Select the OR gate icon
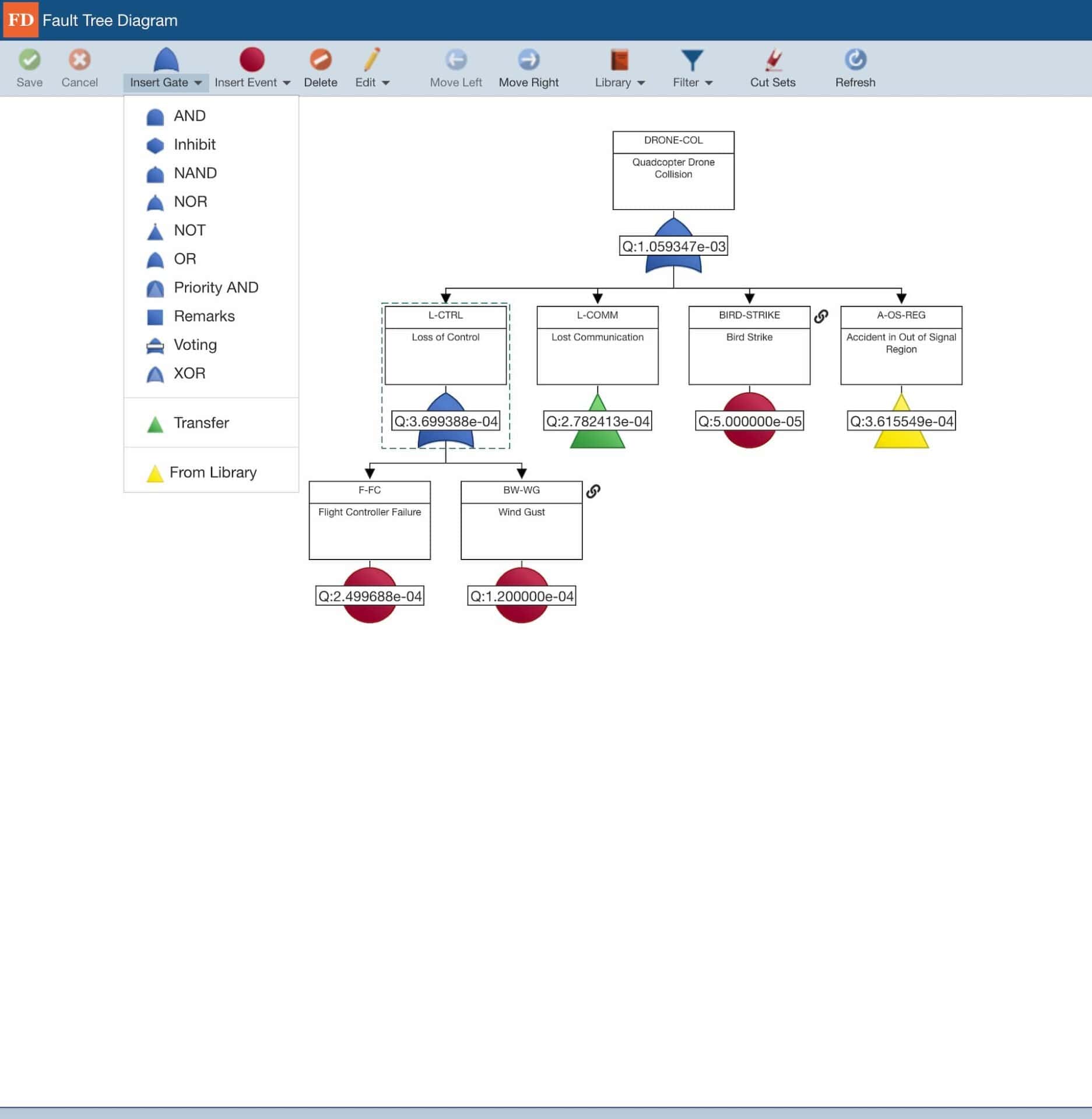 (x=184, y=259)
